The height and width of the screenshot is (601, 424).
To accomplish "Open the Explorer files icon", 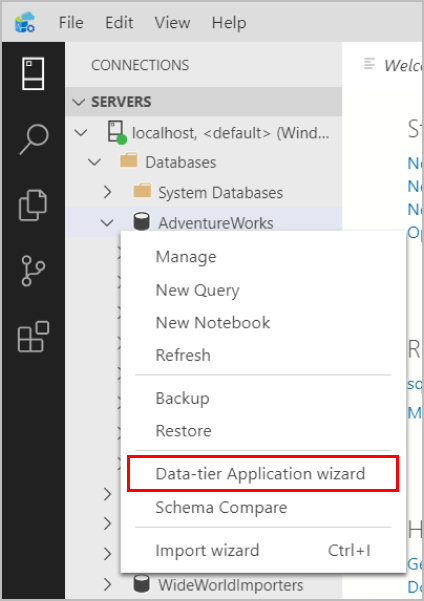I will [x=33, y=205].
